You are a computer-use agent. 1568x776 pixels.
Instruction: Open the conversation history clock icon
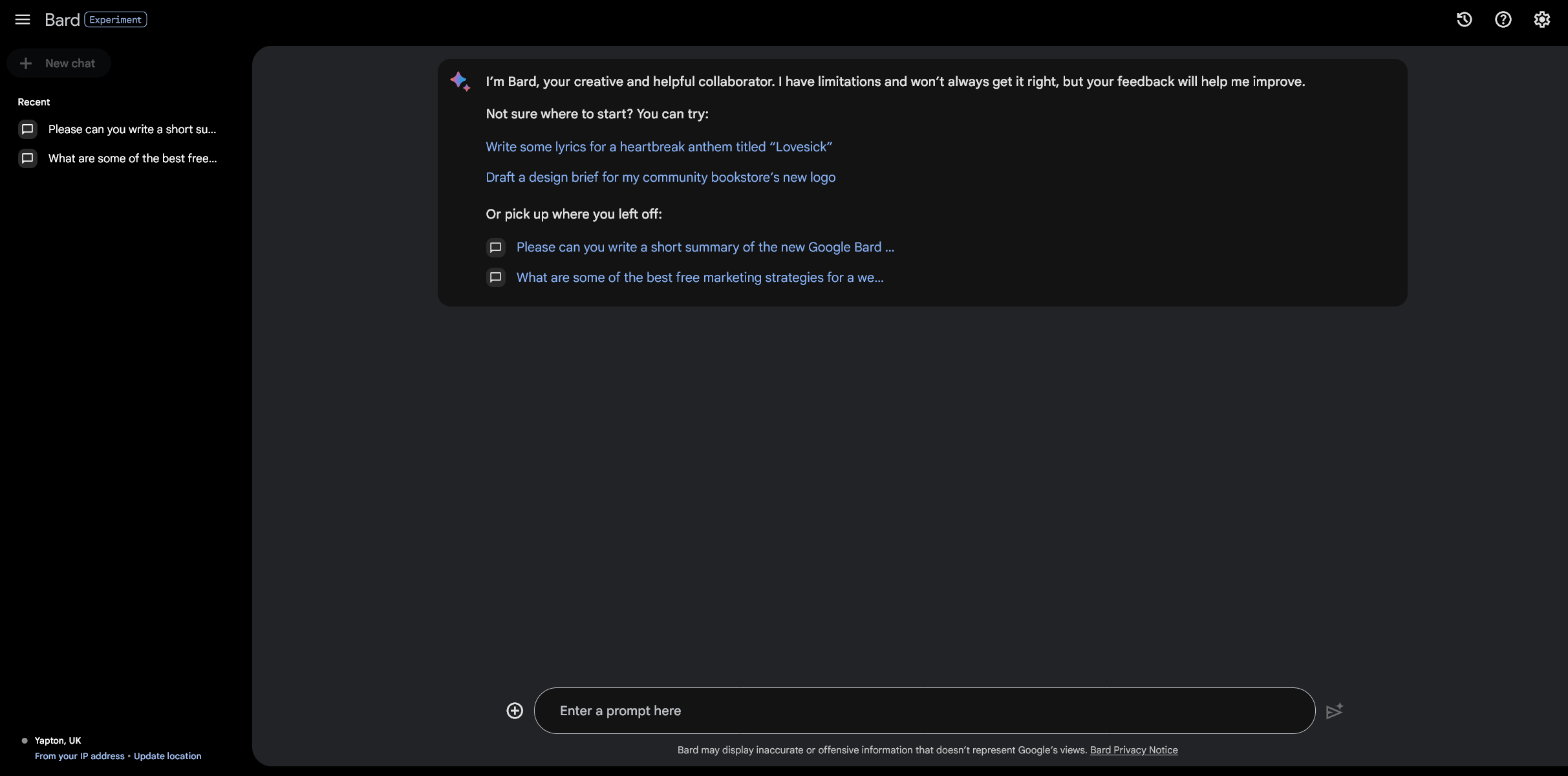(1464, 19)
